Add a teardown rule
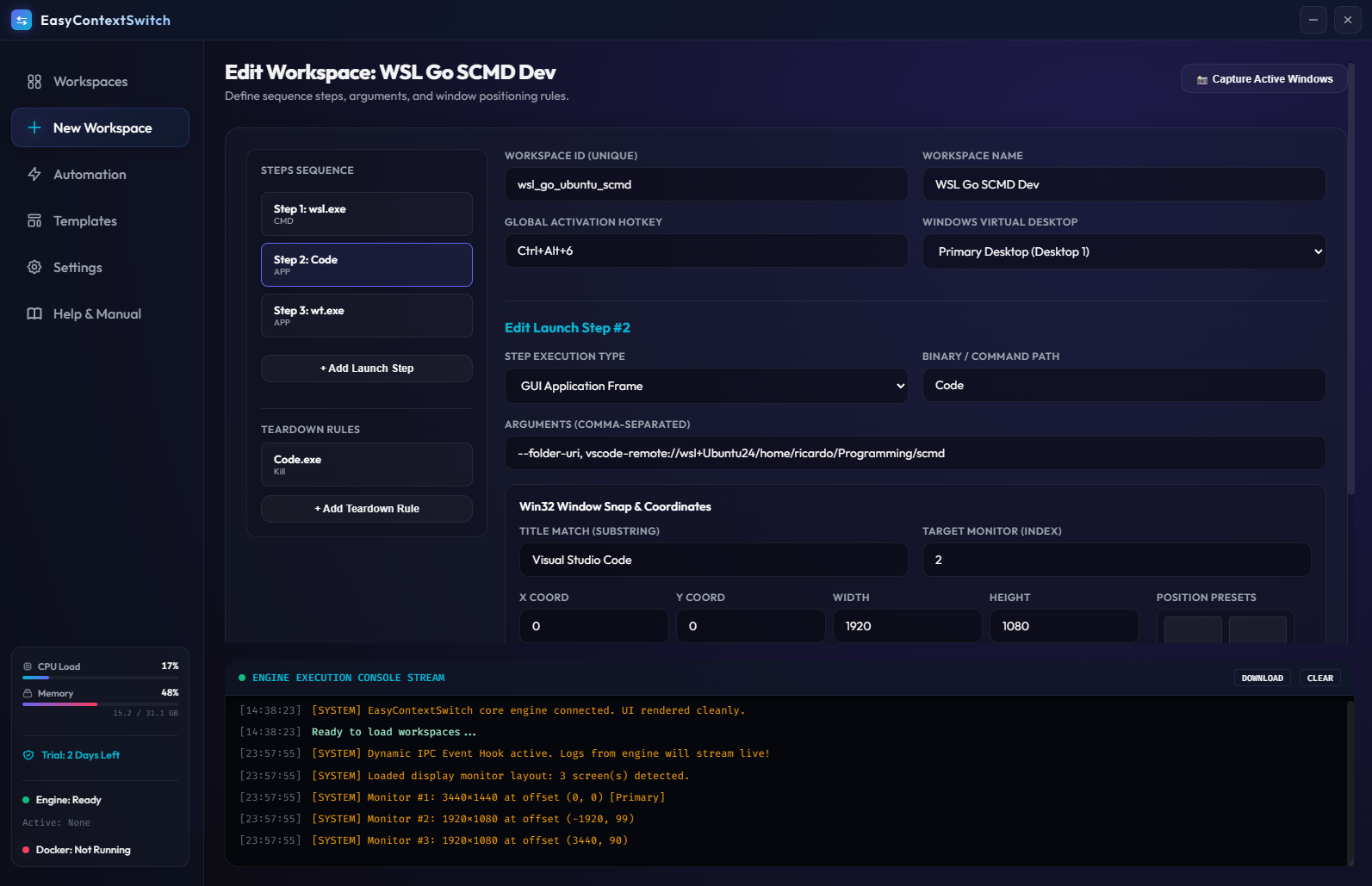Viewport: 1372px width, 886px height. 367,509
